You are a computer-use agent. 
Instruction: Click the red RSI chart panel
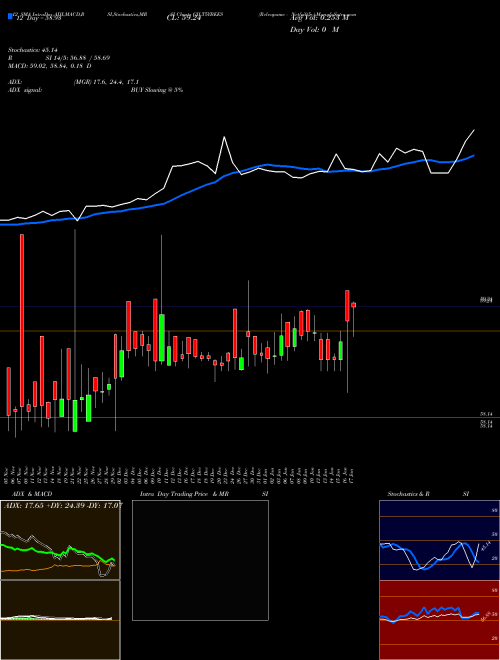tap(439, 620)
